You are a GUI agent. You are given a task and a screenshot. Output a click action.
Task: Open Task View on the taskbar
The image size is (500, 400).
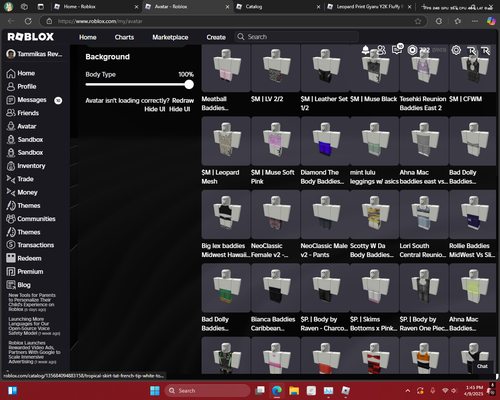click(x=260, y=391)
